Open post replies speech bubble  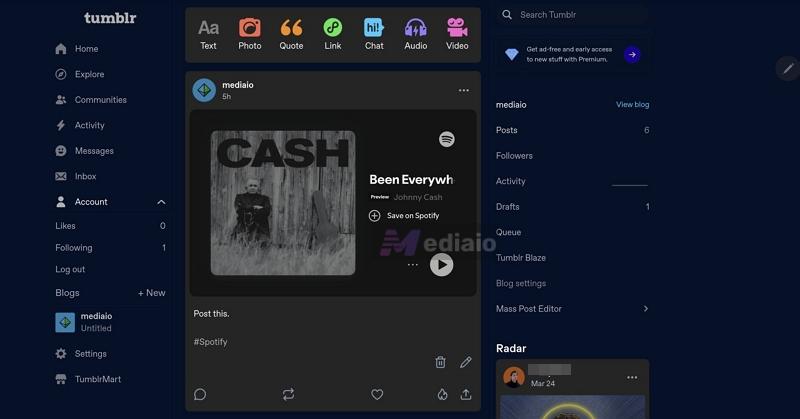point(200,394)
